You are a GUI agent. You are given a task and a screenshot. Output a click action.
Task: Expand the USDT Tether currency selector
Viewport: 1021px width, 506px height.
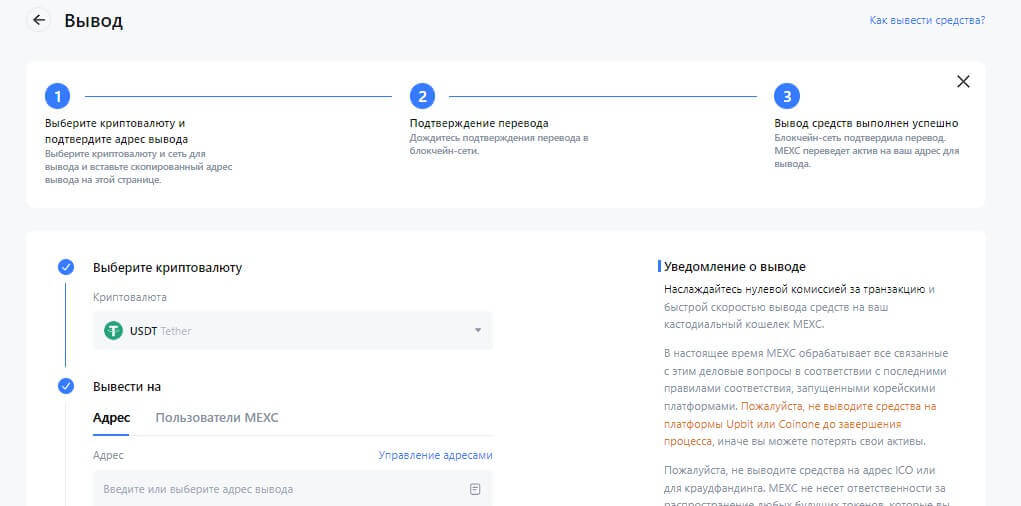tap(292, 330)
